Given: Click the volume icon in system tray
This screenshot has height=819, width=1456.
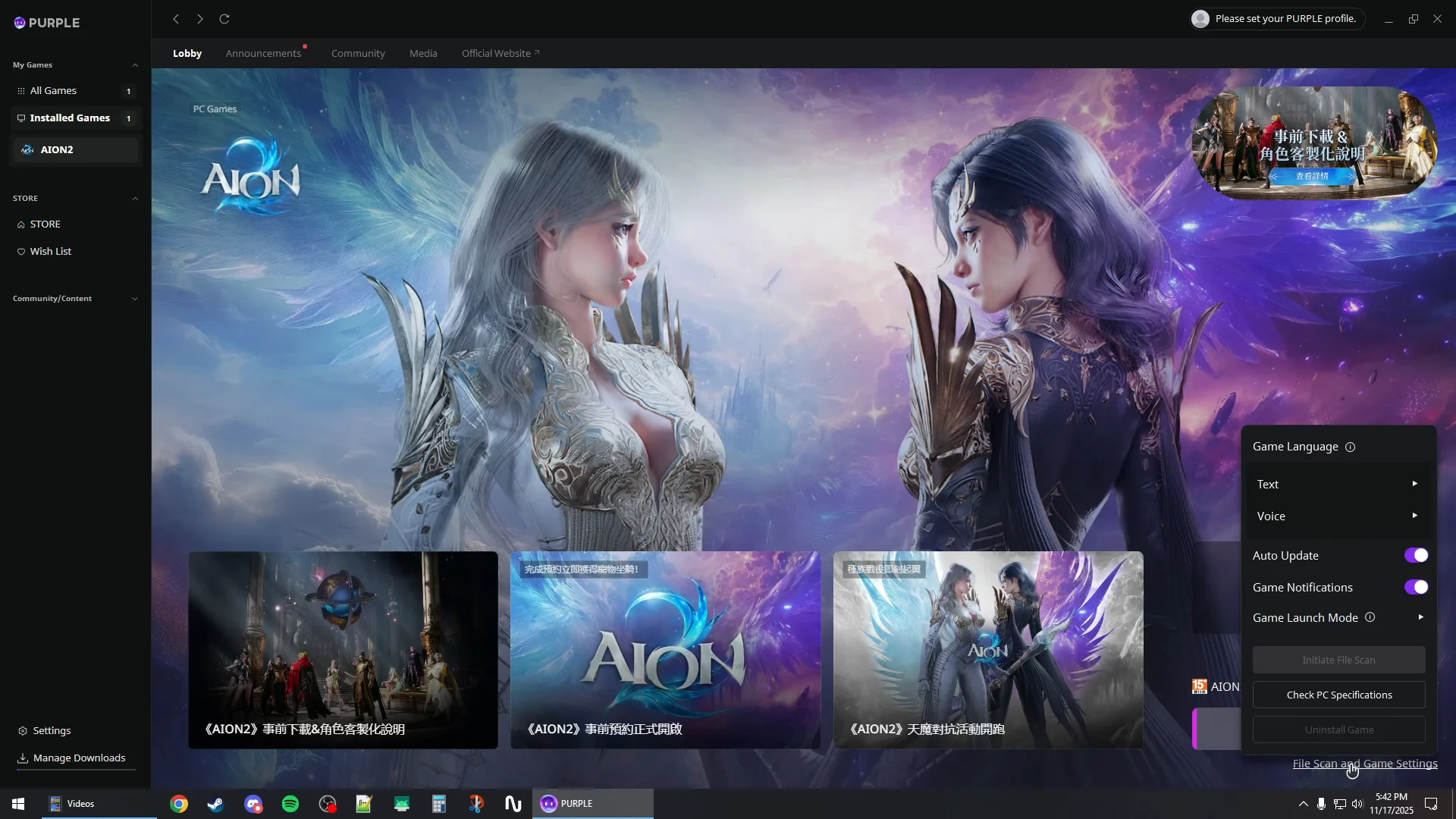Looking at the screenshot, I should tap(1357, 804).
